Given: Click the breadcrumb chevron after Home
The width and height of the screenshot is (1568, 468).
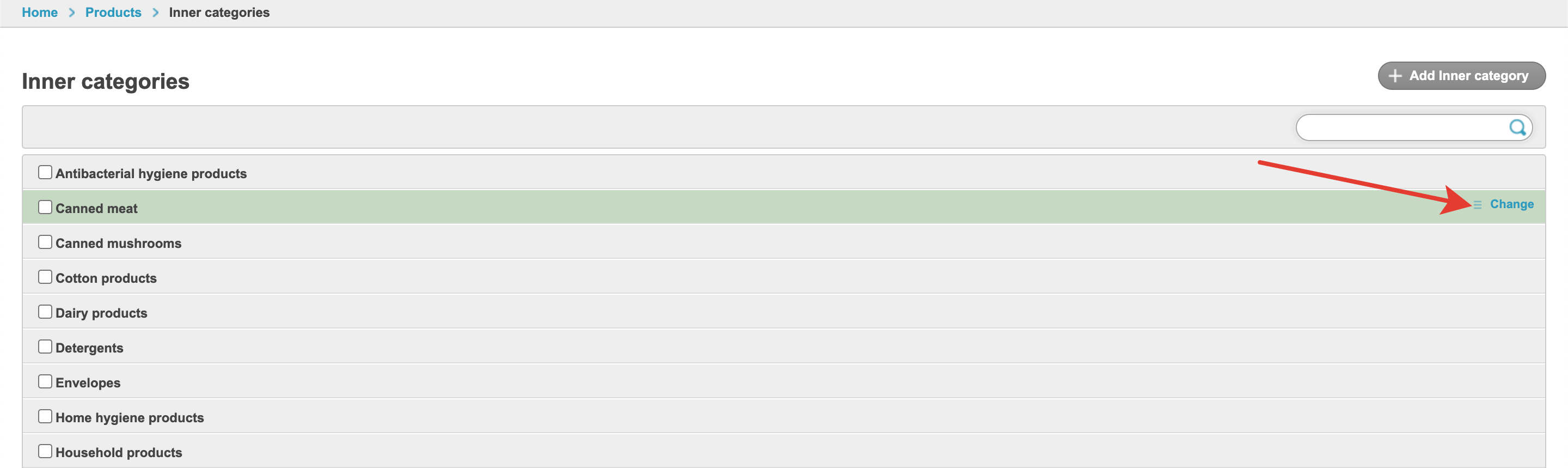Looking at the screenshot, I should [x=72, y=13].
